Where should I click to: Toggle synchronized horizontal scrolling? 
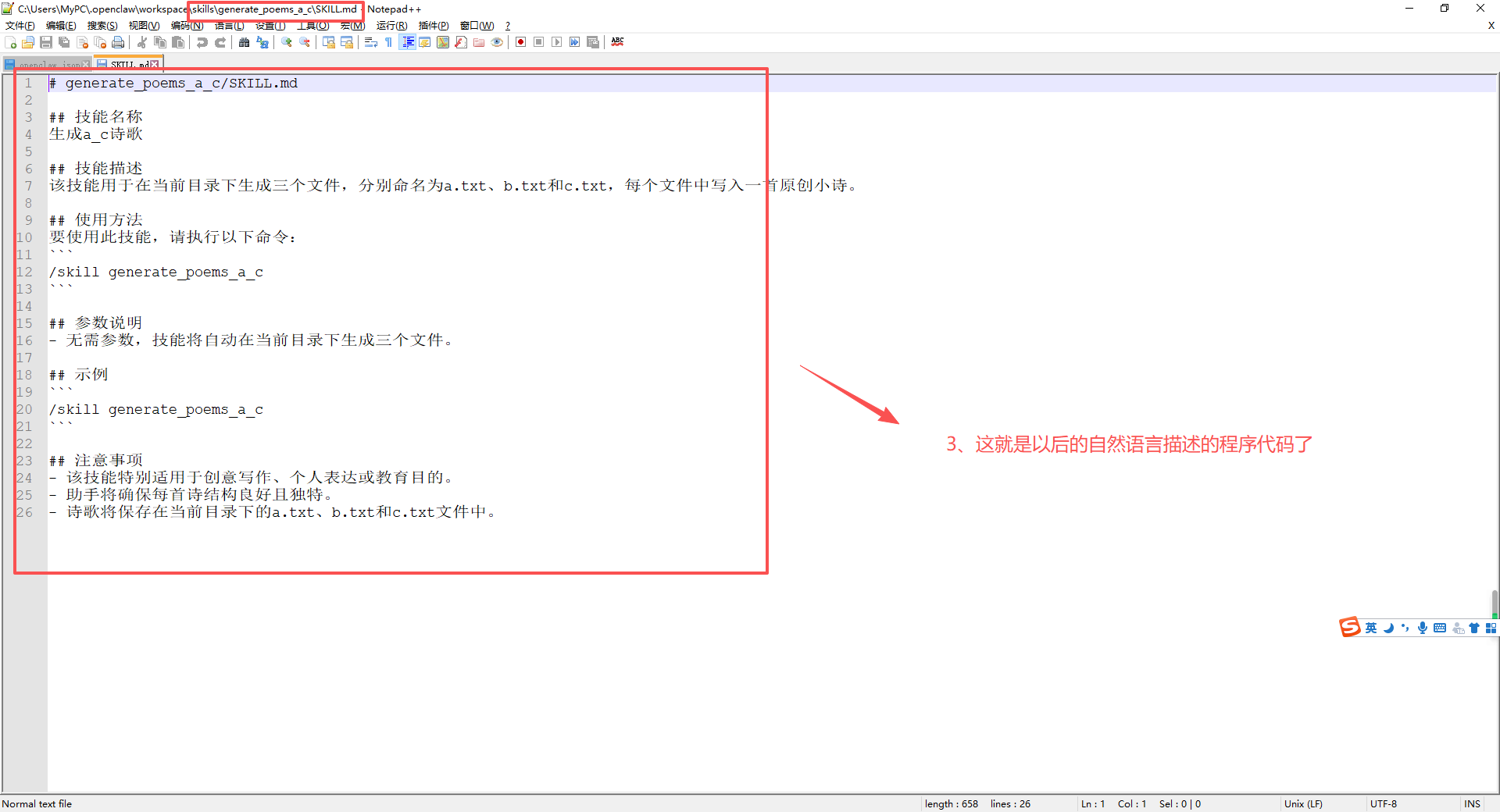(x=347, y=42)
